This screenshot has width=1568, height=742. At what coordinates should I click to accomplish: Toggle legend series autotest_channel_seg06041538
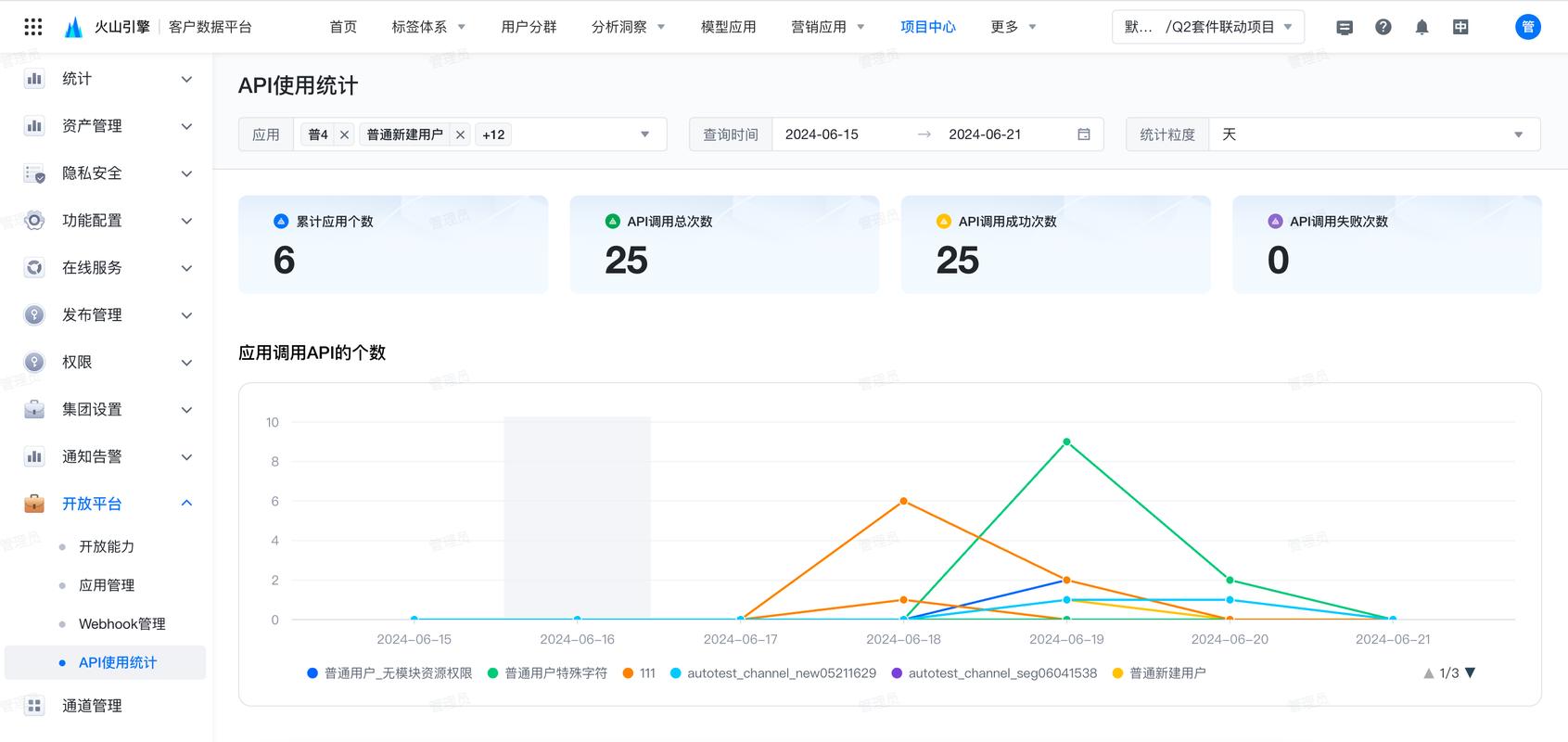pyautogui.click(x=994, y=673)
